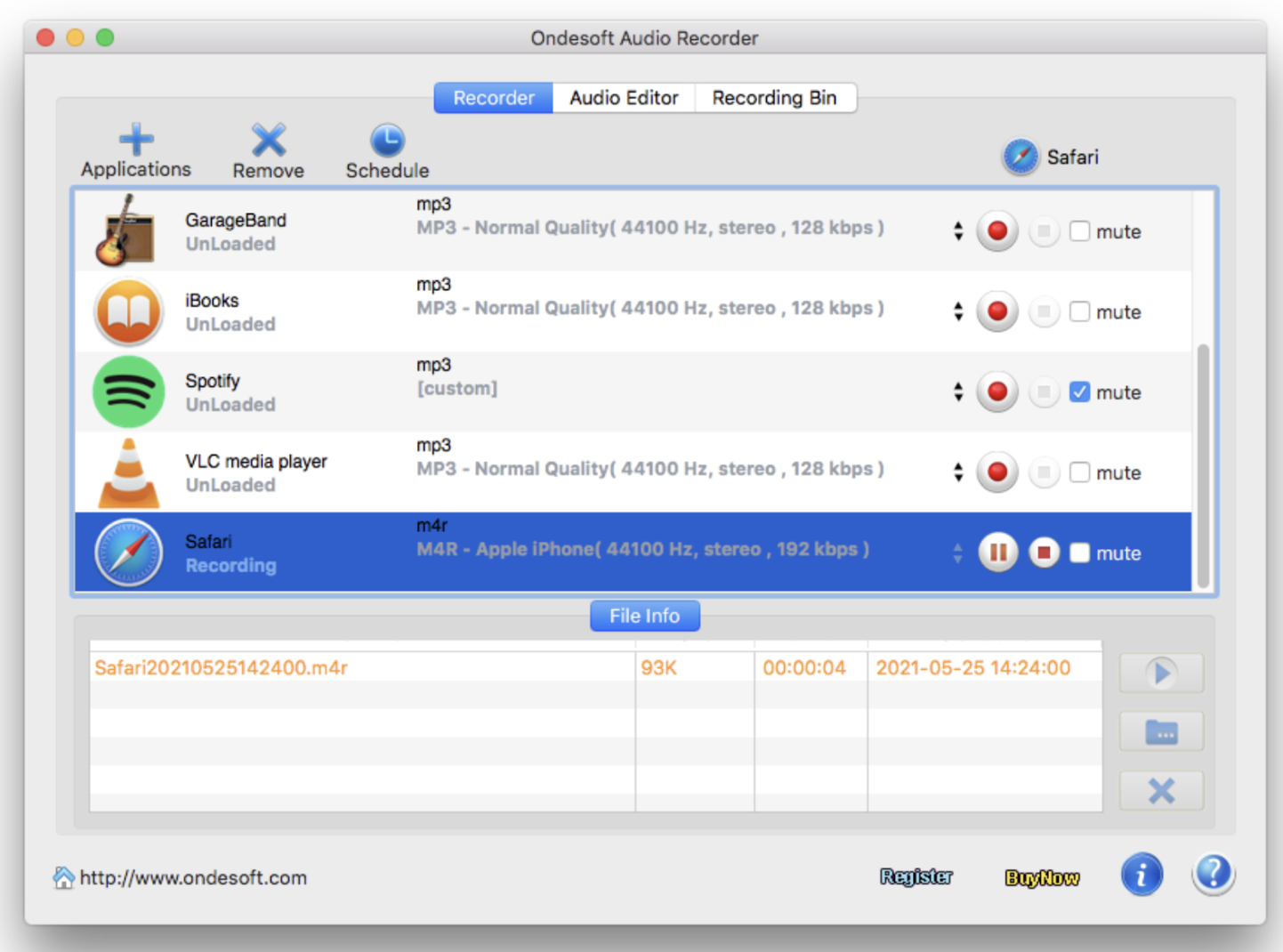
Task: Open GarageBand format dropdown arrows
Action: [x=958, y=231]
